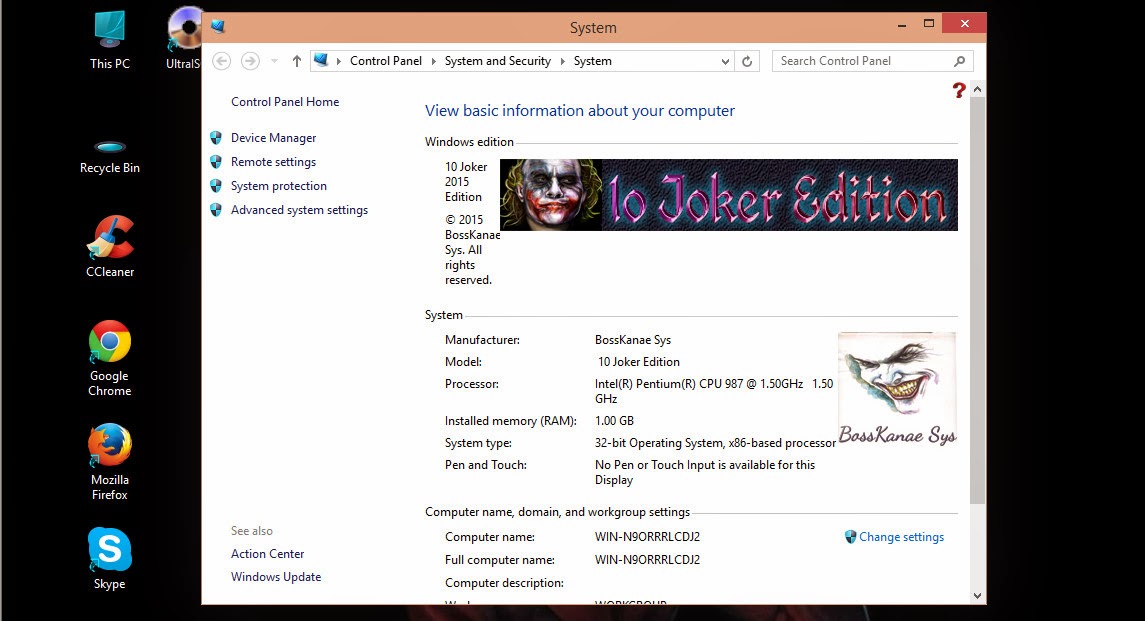Click the vertical scrollbar thumb
Viewport: 1145px width, 621px height.
coord(977,300)
